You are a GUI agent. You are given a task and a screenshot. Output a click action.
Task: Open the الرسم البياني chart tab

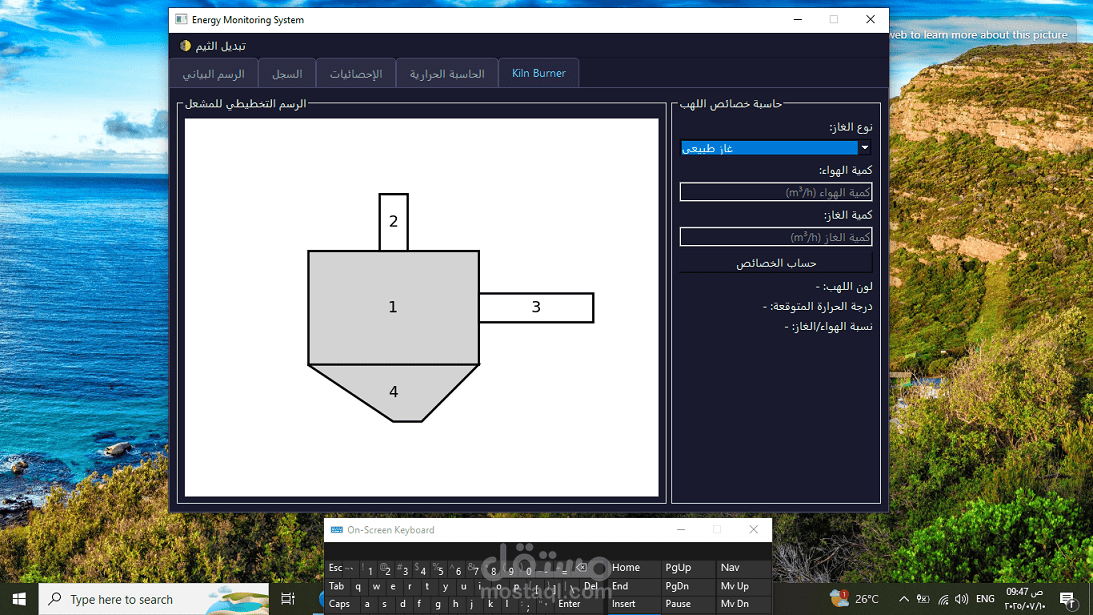[213, 74]
